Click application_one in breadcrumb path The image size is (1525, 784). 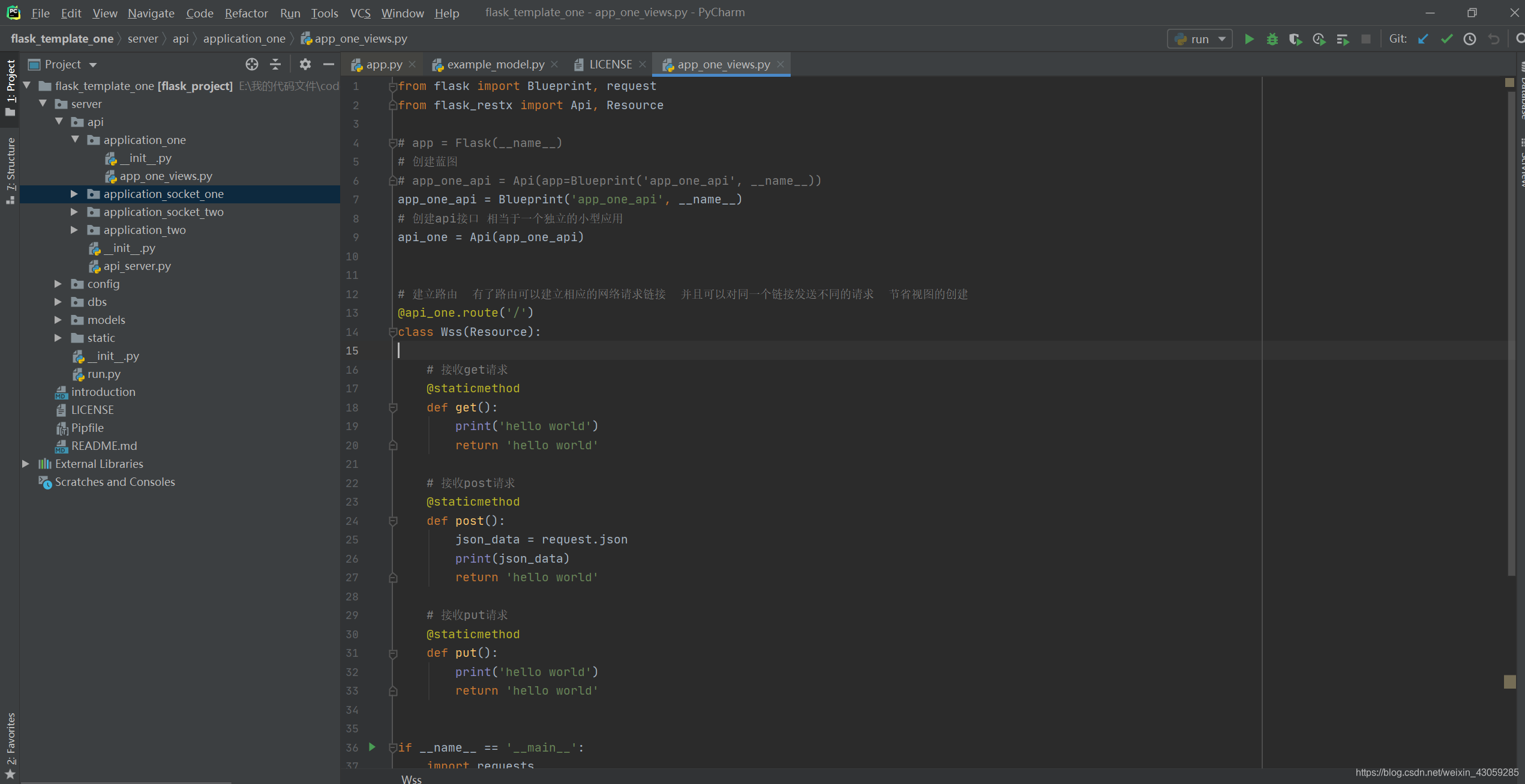(244, 38)
